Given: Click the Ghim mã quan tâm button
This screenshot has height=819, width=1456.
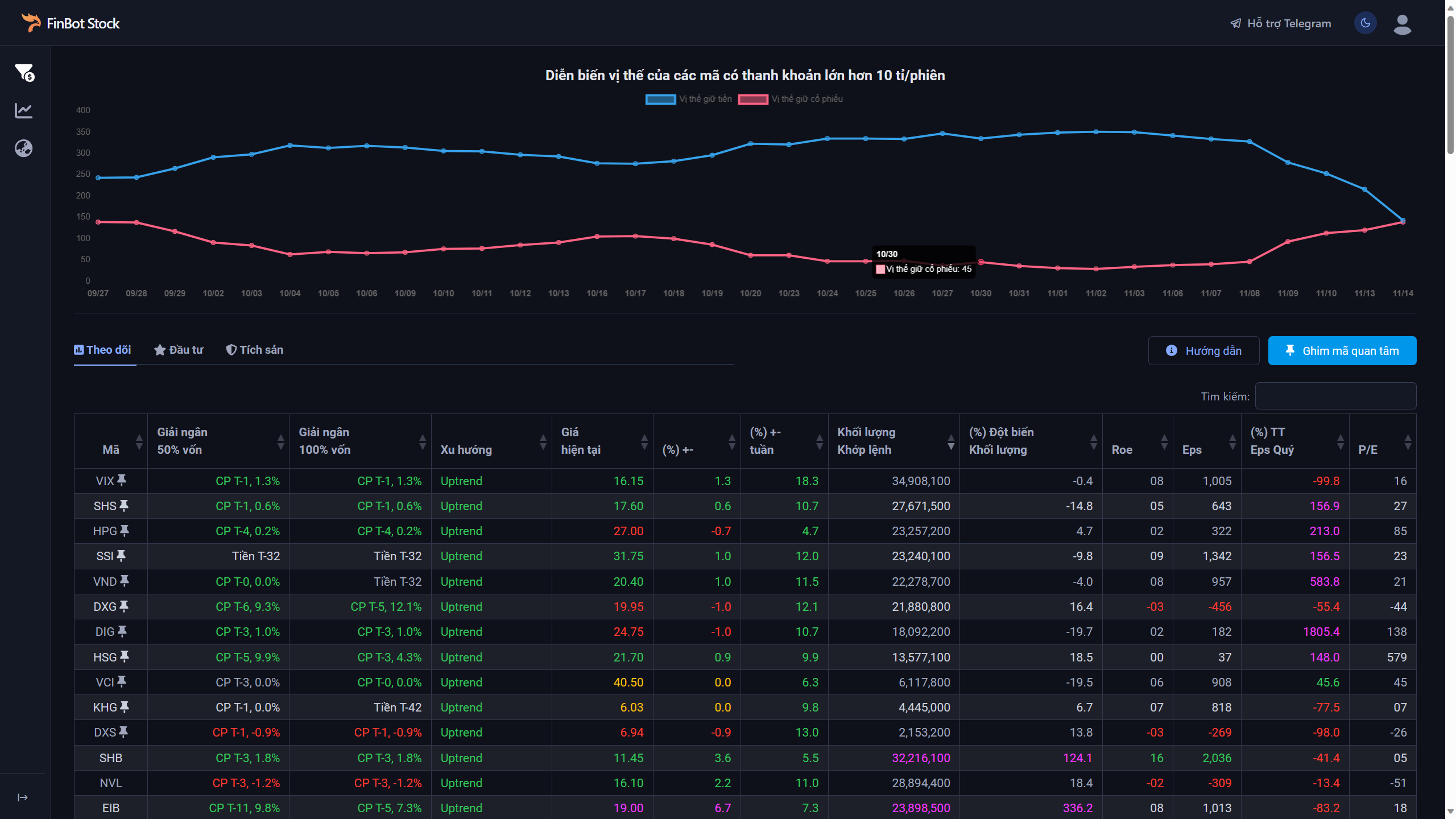Looking at the screenshot, I should [x=1342, y=351].
